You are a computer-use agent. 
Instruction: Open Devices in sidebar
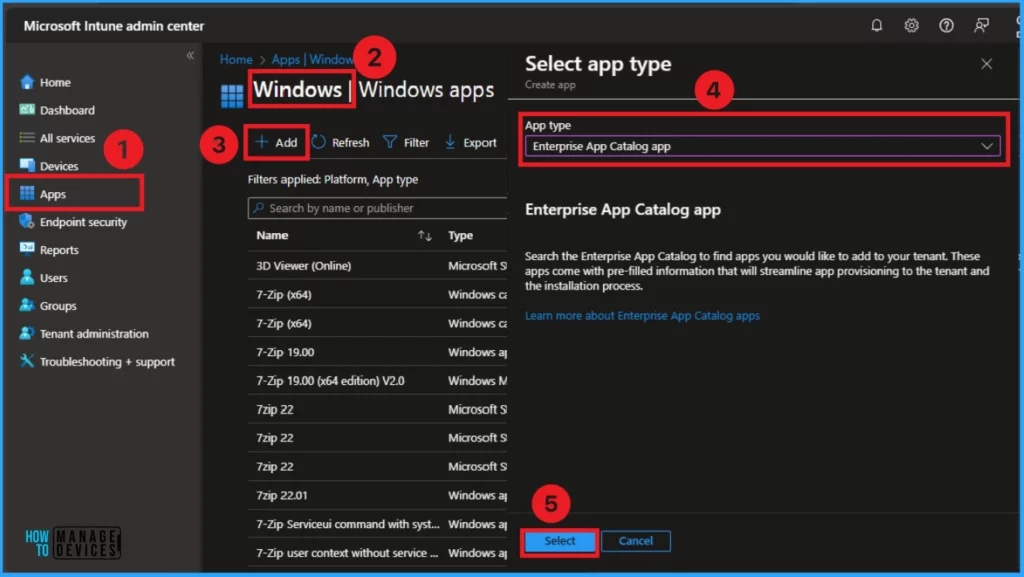point(59,166)
